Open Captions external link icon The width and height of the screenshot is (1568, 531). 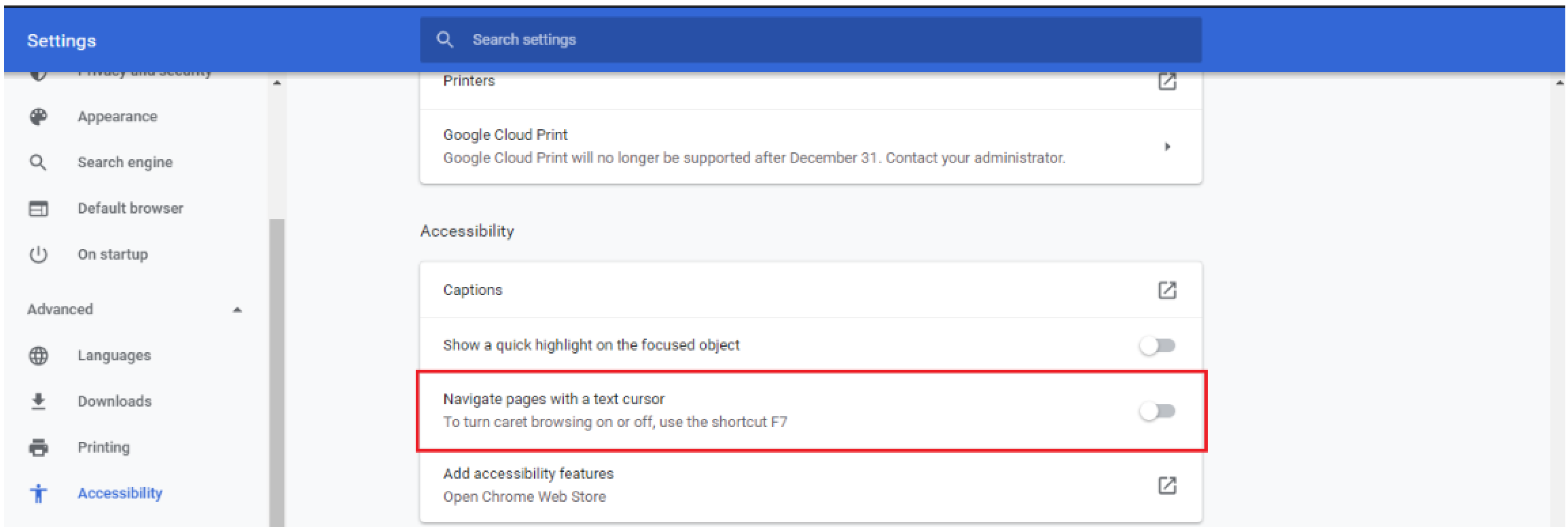point(1166,290)
